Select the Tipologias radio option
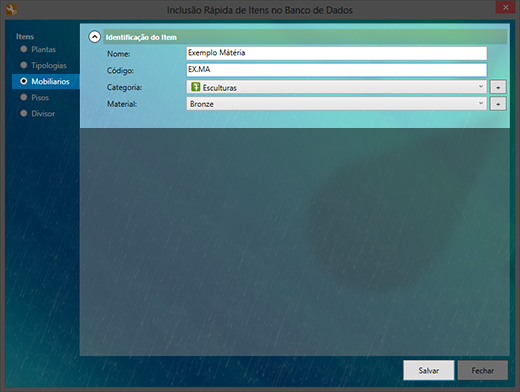The width and height of the screenshot is (520, 392). click(43, 65)
